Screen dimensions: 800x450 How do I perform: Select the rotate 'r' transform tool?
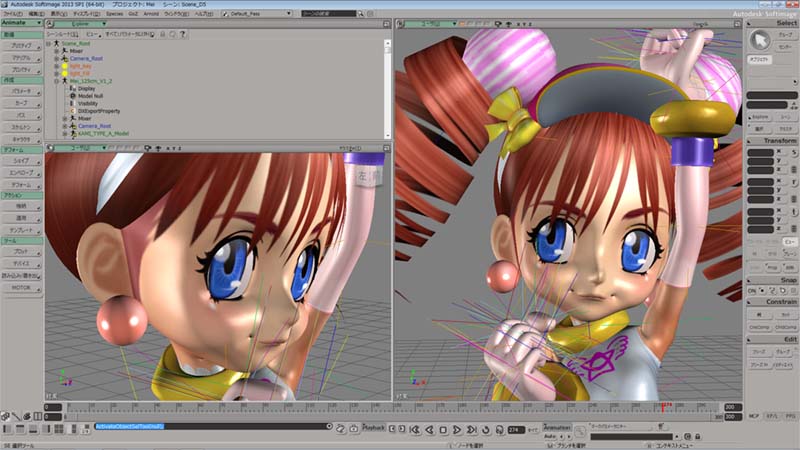pyautogui.click(x=794, y=182)
